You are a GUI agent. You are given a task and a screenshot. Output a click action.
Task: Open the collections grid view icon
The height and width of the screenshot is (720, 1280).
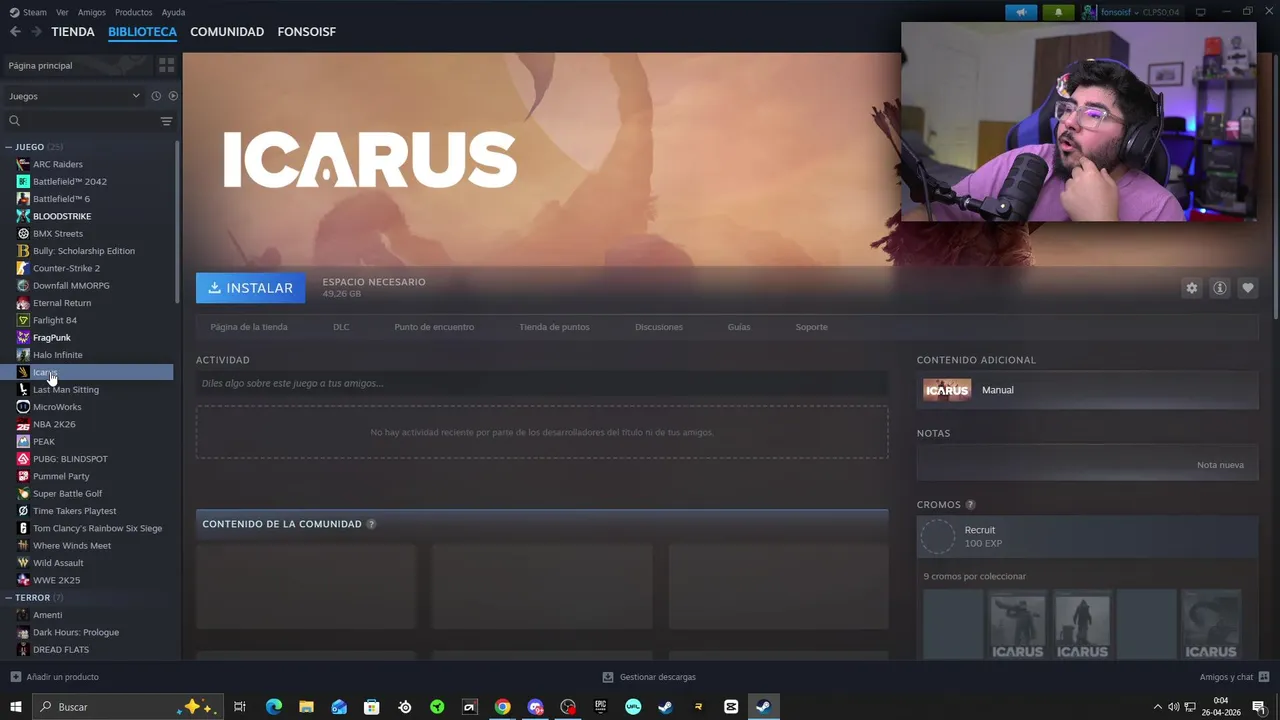tap(166, 65)
